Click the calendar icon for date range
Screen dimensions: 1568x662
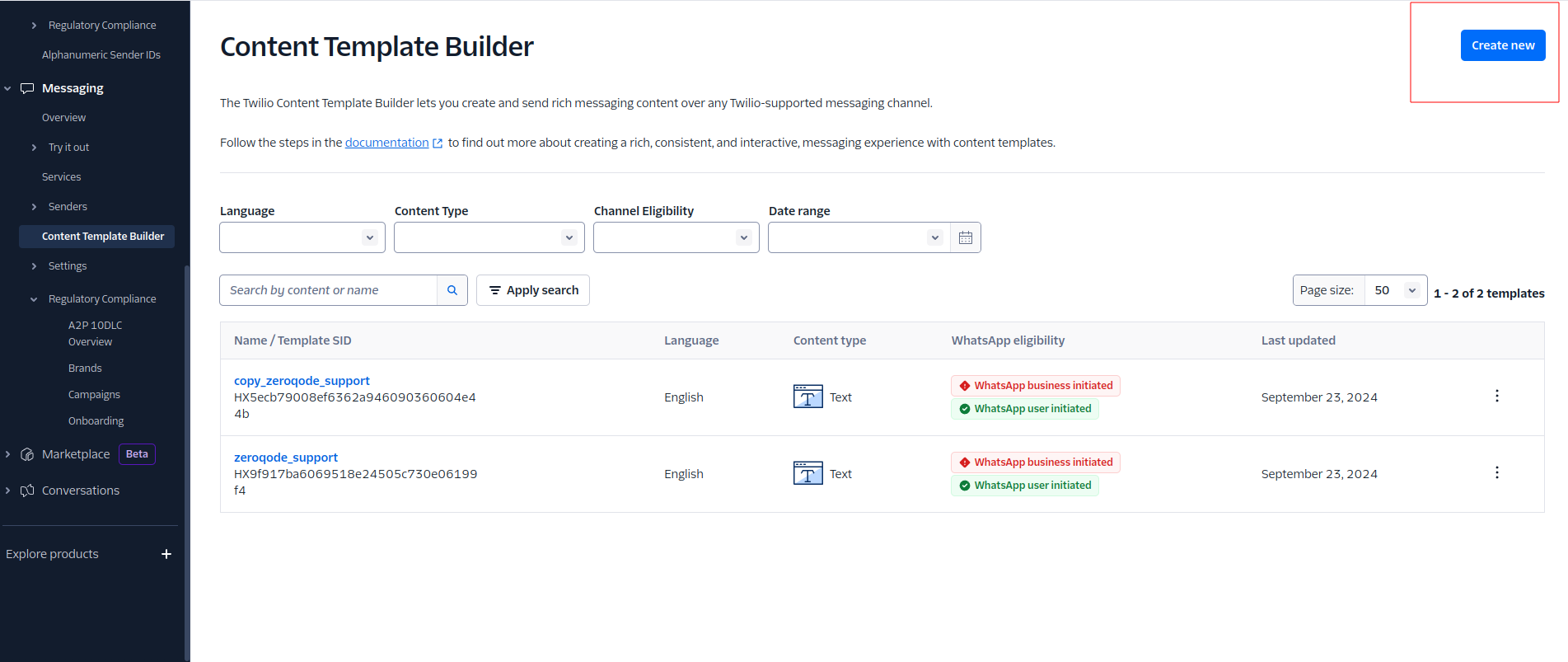966,237
